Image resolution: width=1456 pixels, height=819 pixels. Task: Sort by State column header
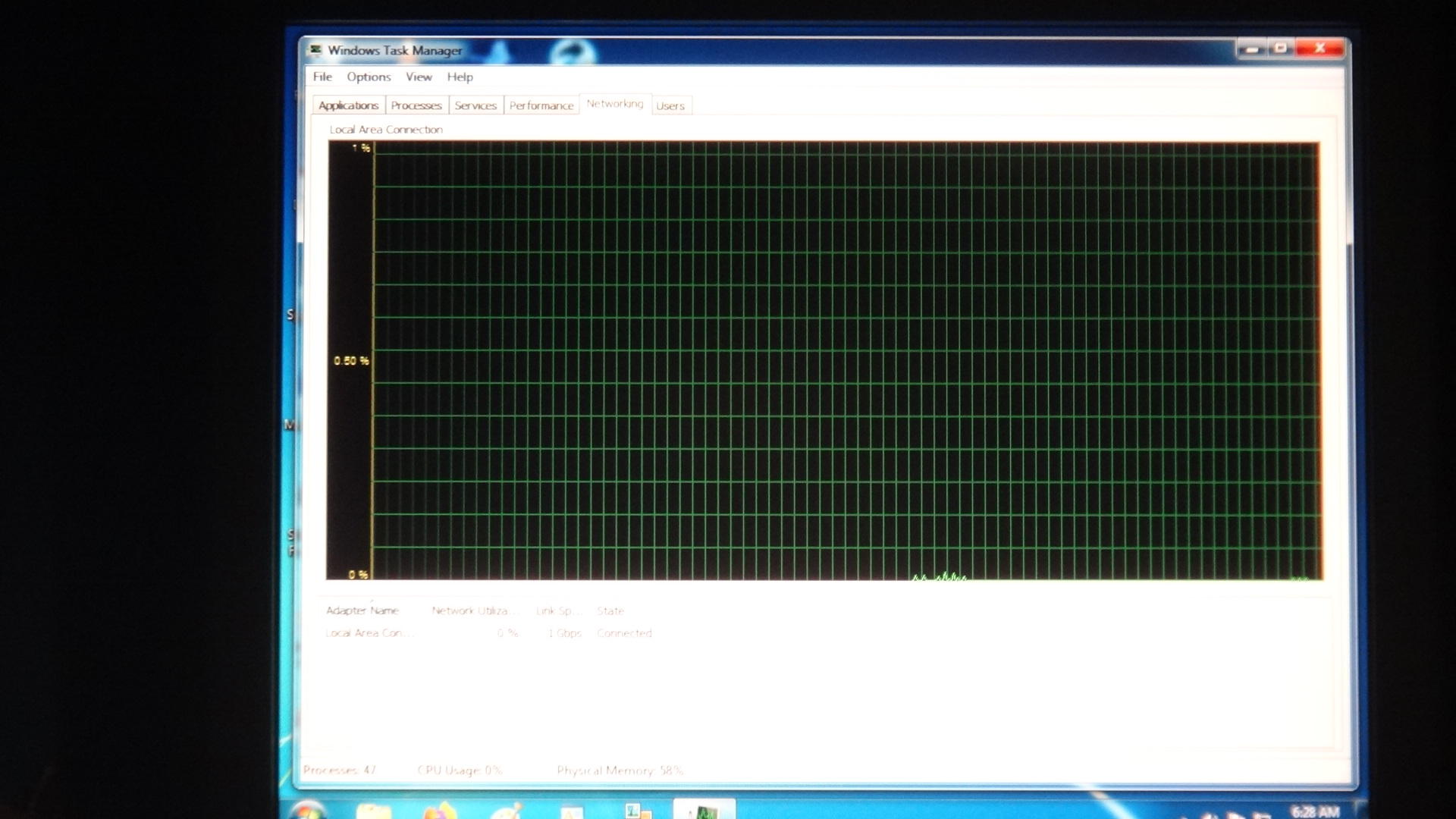coord(610,610)
